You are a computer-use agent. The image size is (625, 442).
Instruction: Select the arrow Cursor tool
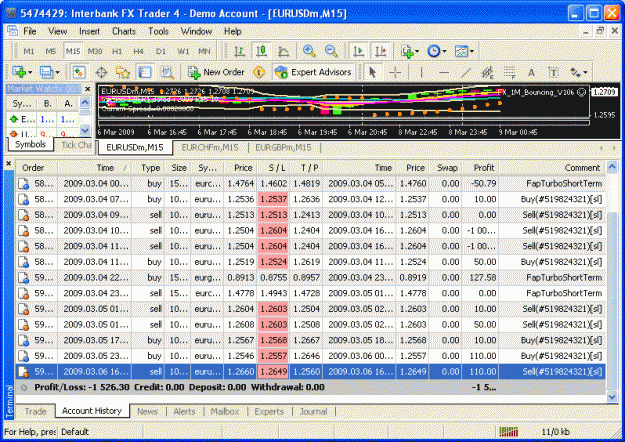coord(372,73)
